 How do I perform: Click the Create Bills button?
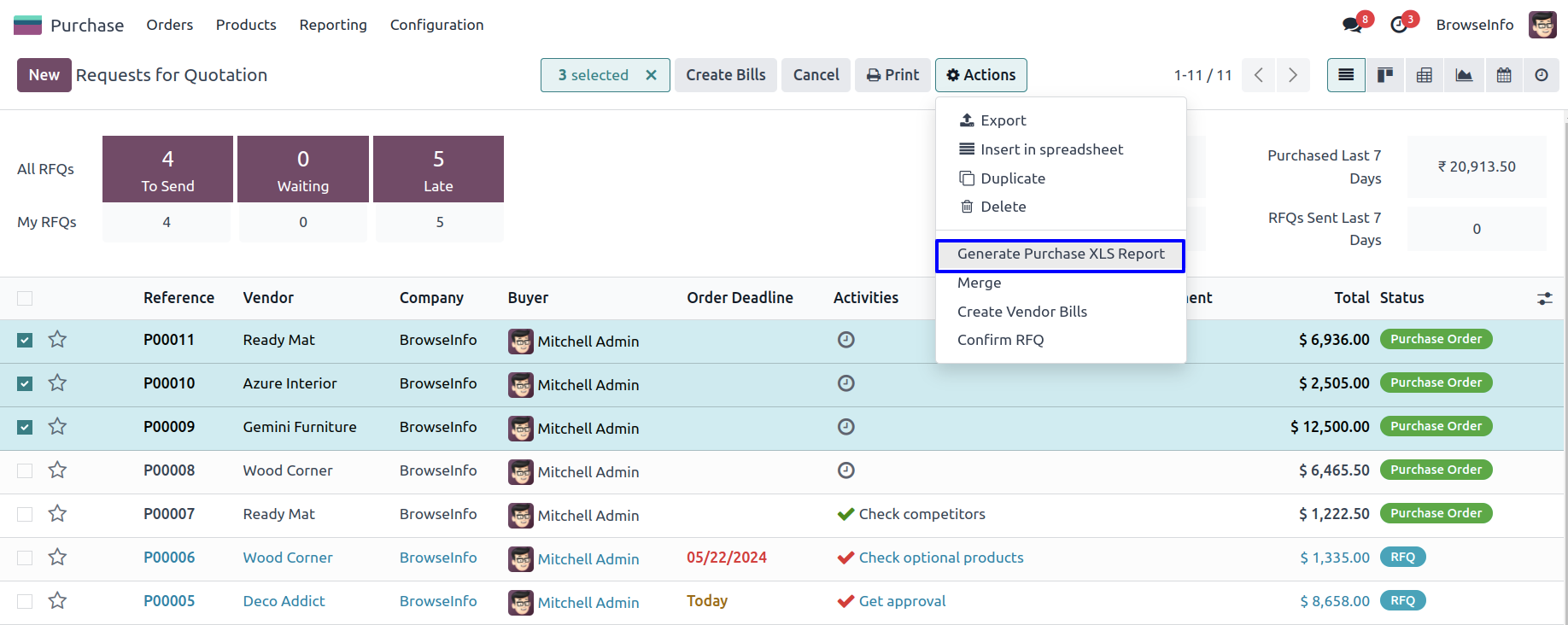coord(725,75)
